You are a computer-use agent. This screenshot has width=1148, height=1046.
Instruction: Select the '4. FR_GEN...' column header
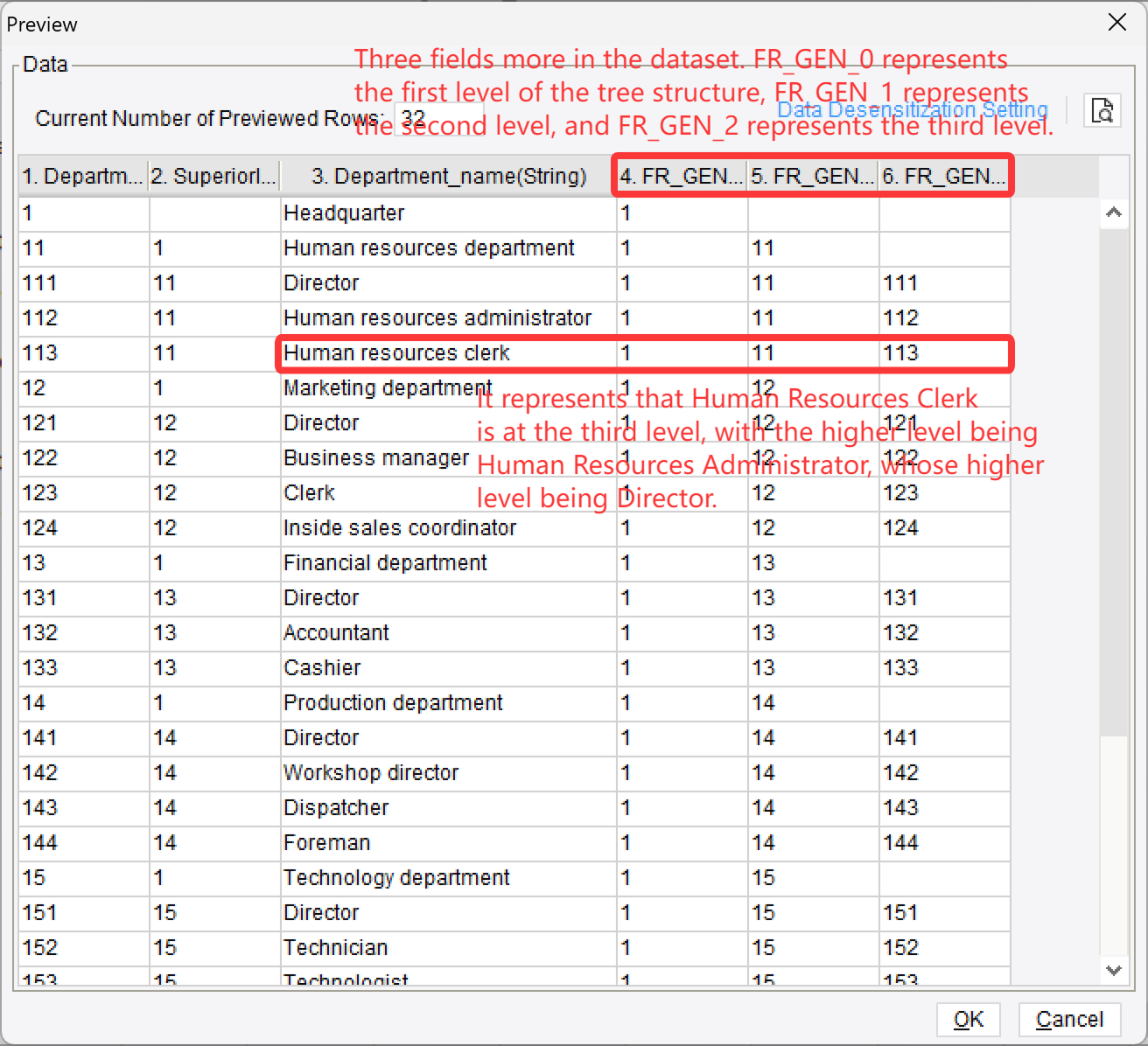[x=682, y=177]
